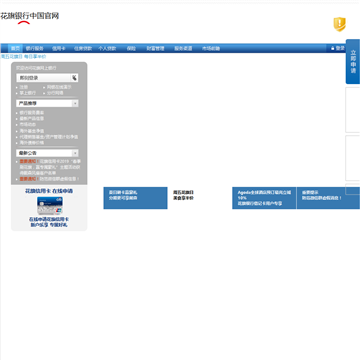Open the 财富管理 menu item
Image resolution: width=360 pixels, height=360 pixels.
click(155, 48)
